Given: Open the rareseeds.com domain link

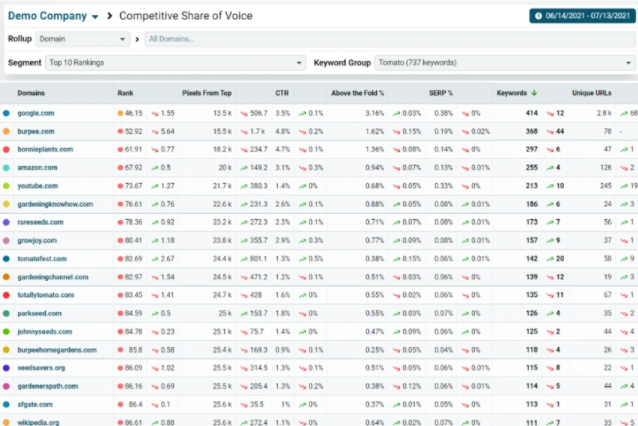Looking at the screenshot, I should pyautogui.click(x=40, y=222).
